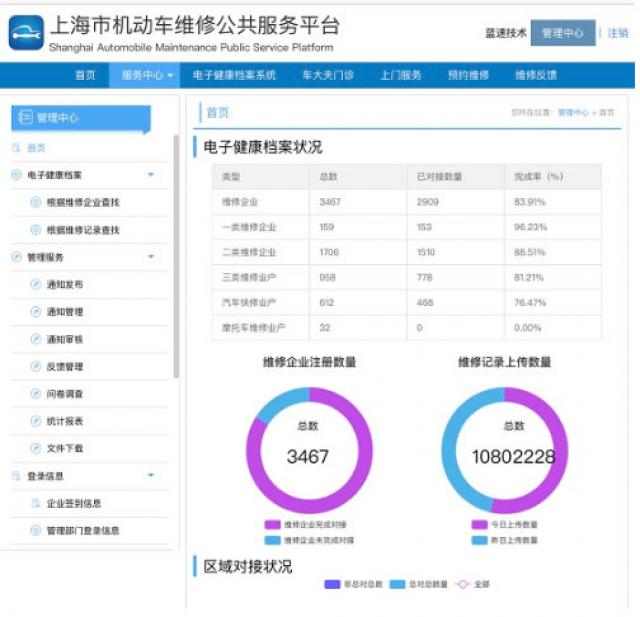Click the 问卷调查 sidebar icon
This screenshot has height=617, width=640.
(x=36, y=394)
